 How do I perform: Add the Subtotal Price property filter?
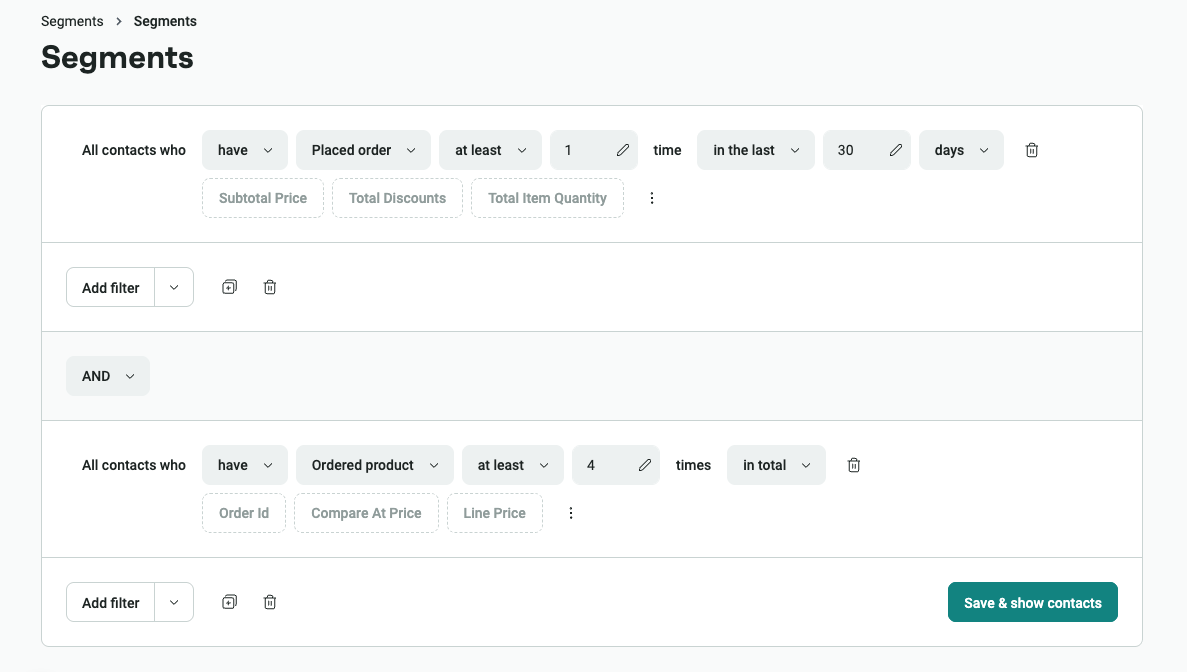(263, 198)
